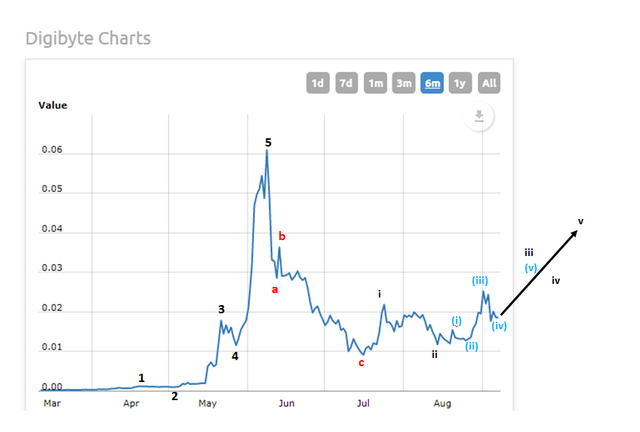Click the chart download icon
Screen dimensions: 640x432
point(481,117)
